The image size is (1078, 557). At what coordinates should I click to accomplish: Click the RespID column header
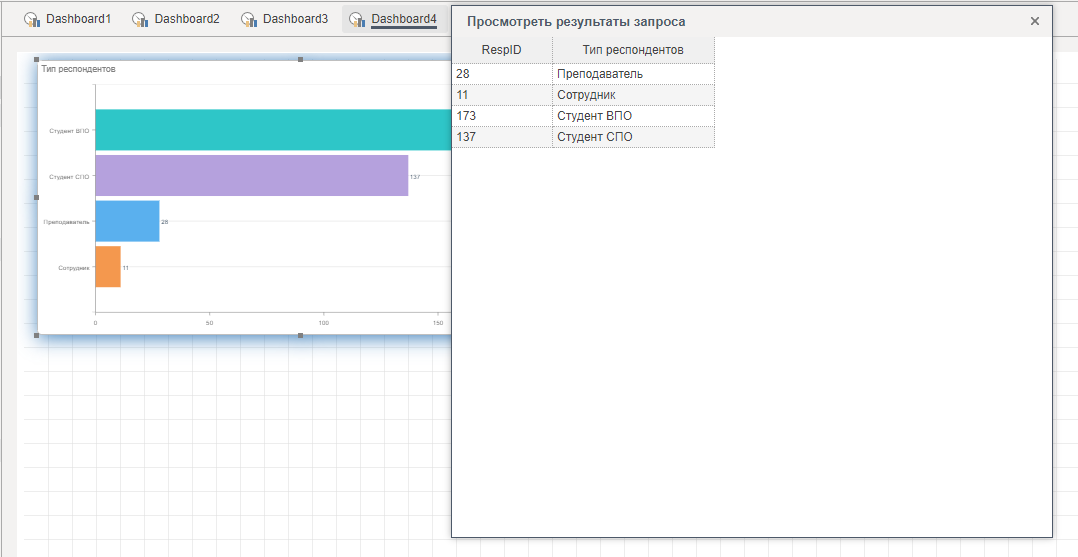tap(502, 50)
